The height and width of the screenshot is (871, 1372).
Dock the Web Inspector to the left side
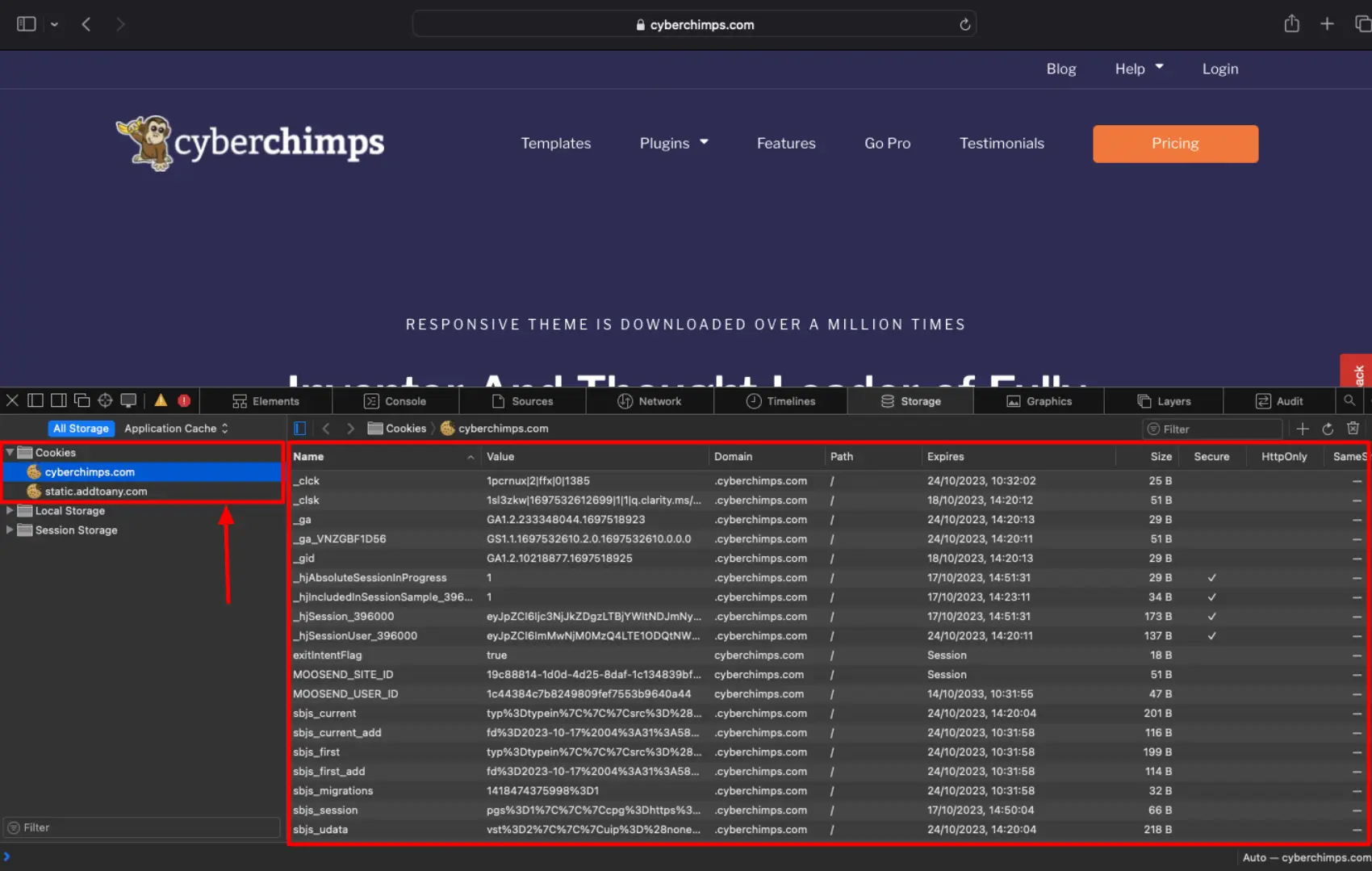tap(36, 400)
